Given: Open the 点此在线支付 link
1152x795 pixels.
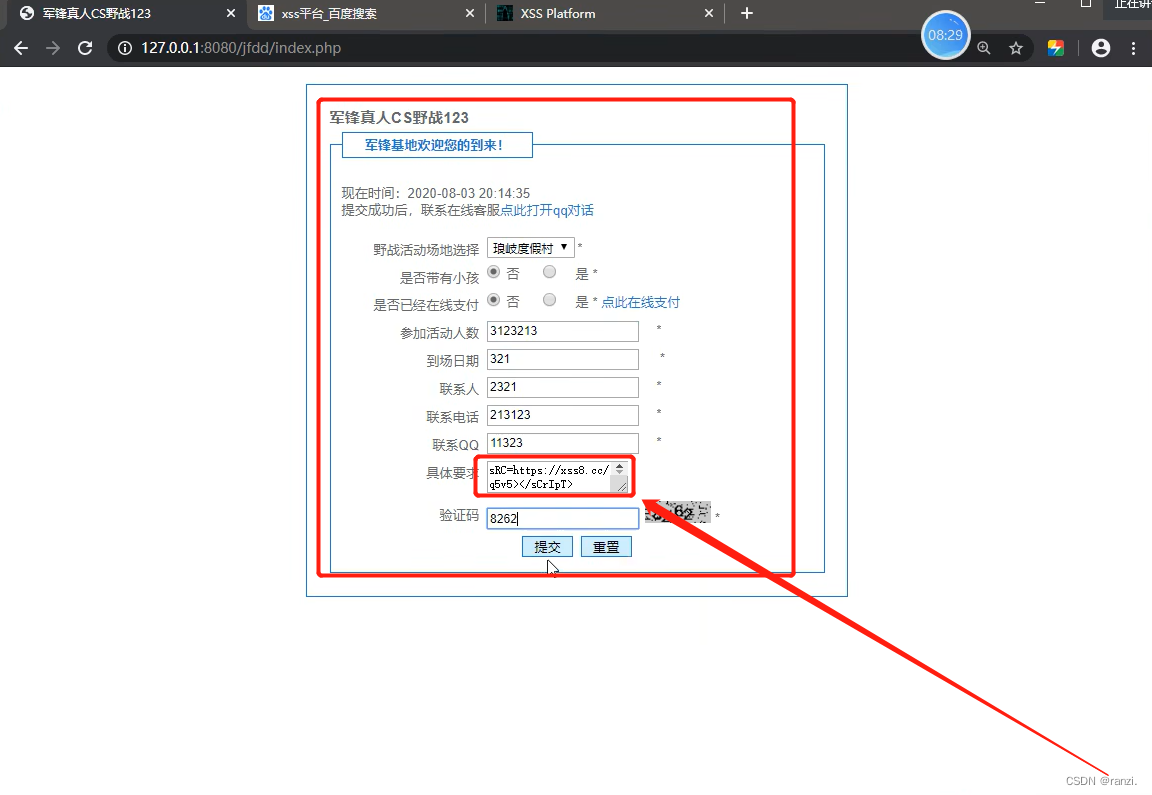Looking at the screenshot, I should point(641,303).
